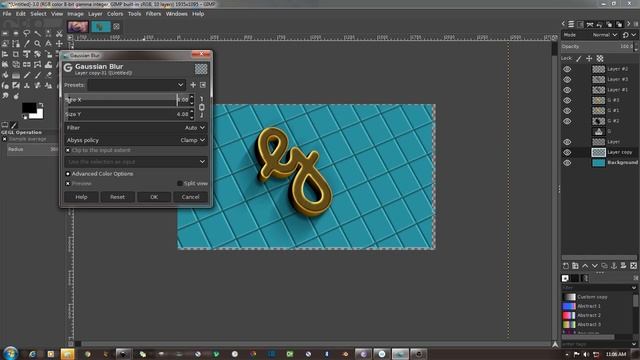
Task: Open the Windows Start button
Action: 10,353
